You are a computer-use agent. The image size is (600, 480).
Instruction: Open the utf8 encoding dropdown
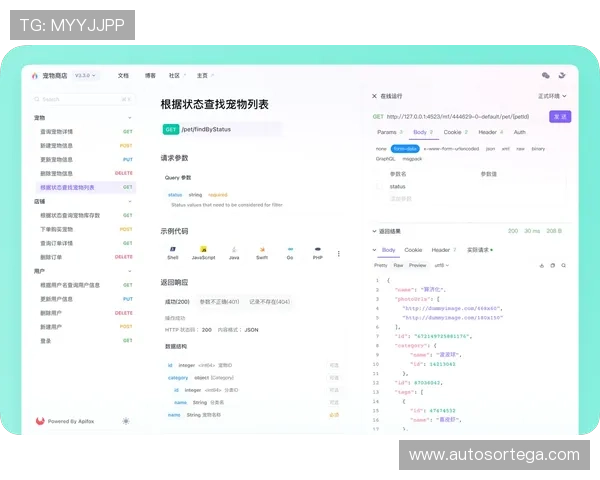pyautogui.click(x=442, y=265)
